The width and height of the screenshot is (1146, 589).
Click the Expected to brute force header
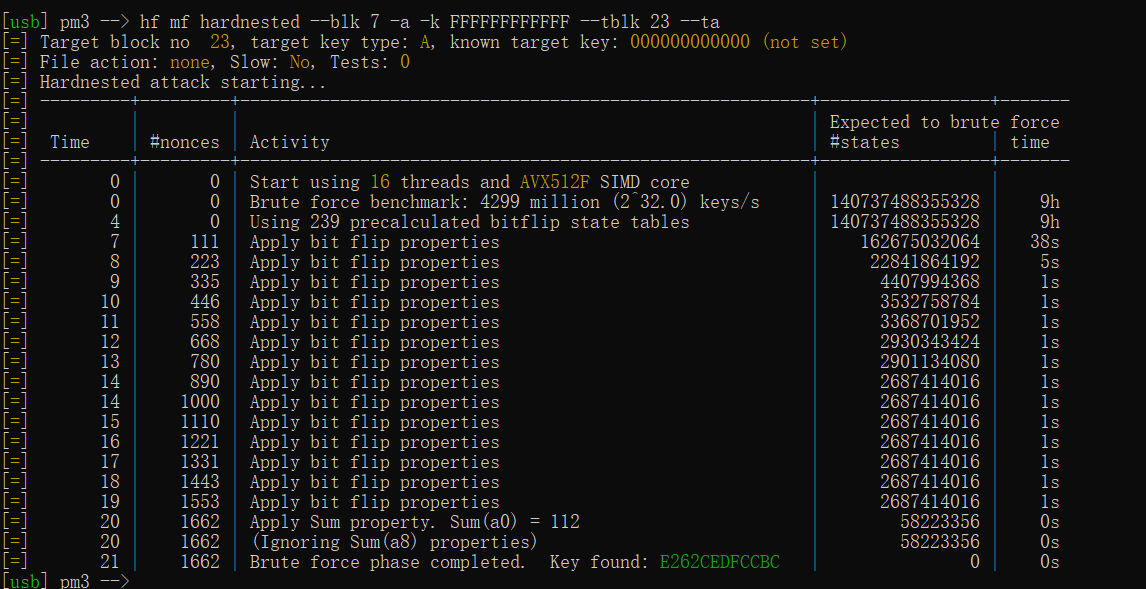[944, 122]
